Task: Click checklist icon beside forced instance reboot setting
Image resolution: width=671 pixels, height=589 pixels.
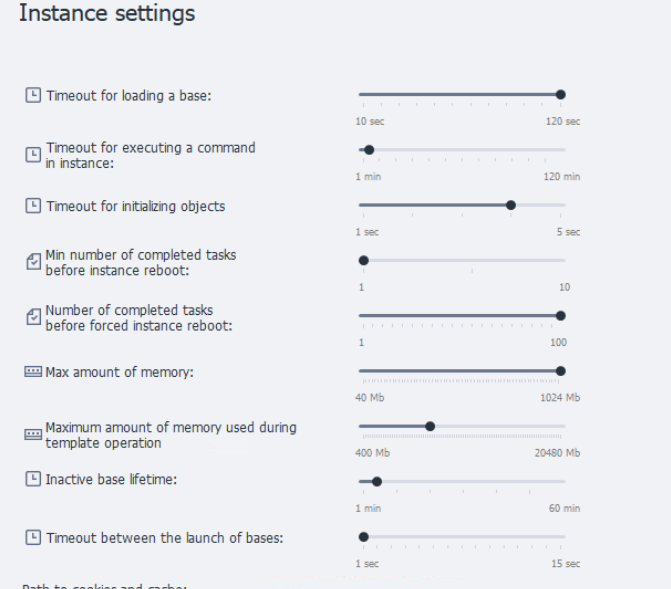Action: pyautogui.click(x=33, y=317)
